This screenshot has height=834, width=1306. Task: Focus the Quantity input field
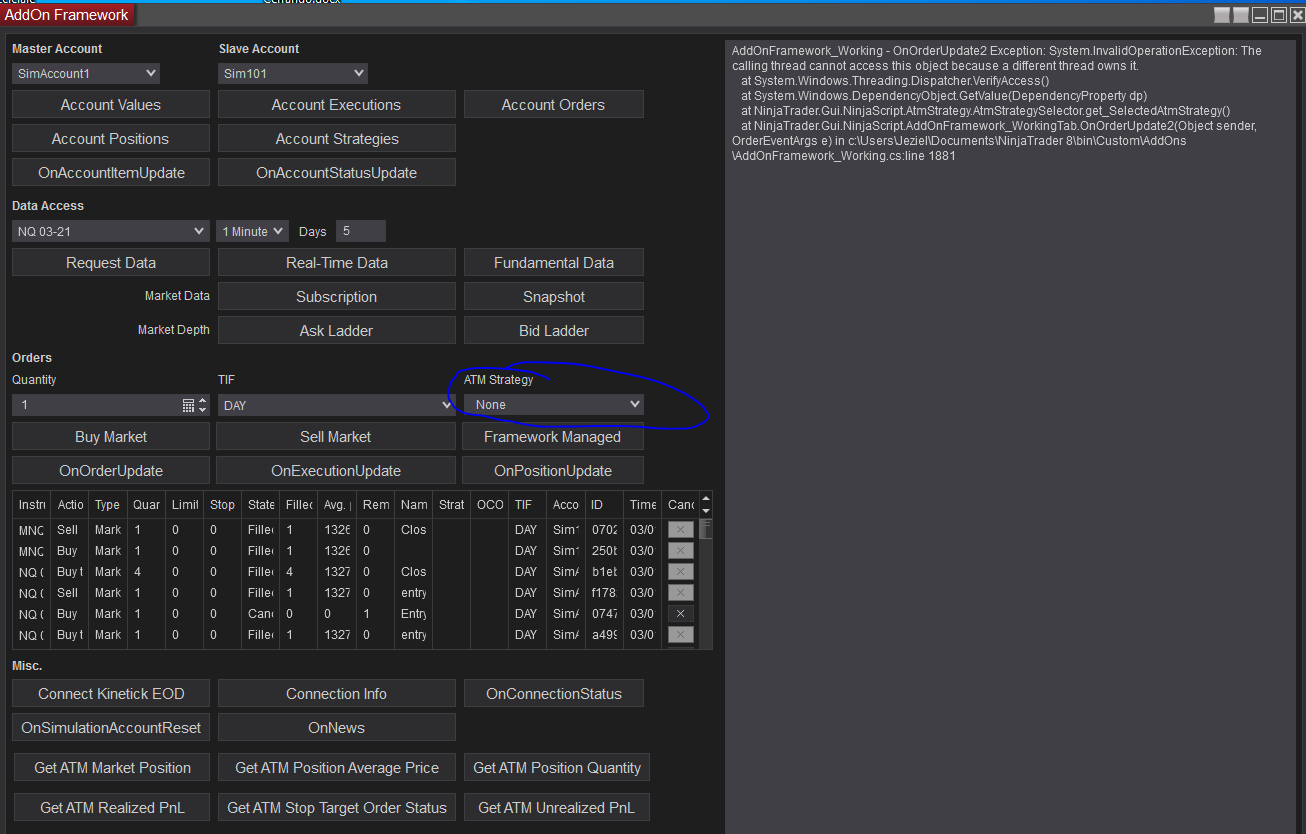[96, 405]
